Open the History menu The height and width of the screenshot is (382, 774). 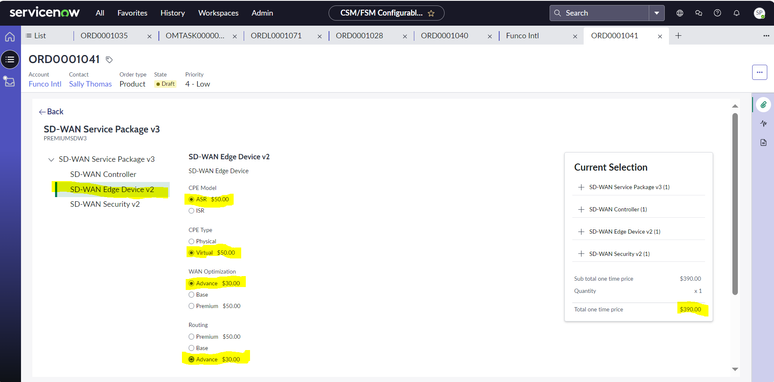pos(173,13)
